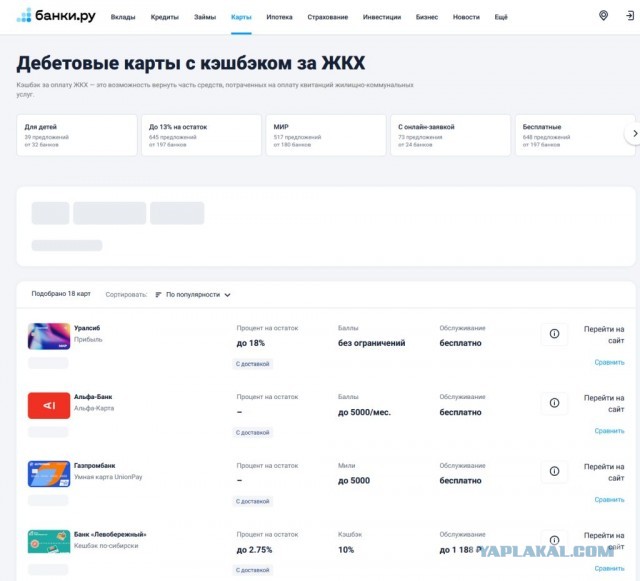Click С доставкой tag on Левобережный row

point(252,570)
